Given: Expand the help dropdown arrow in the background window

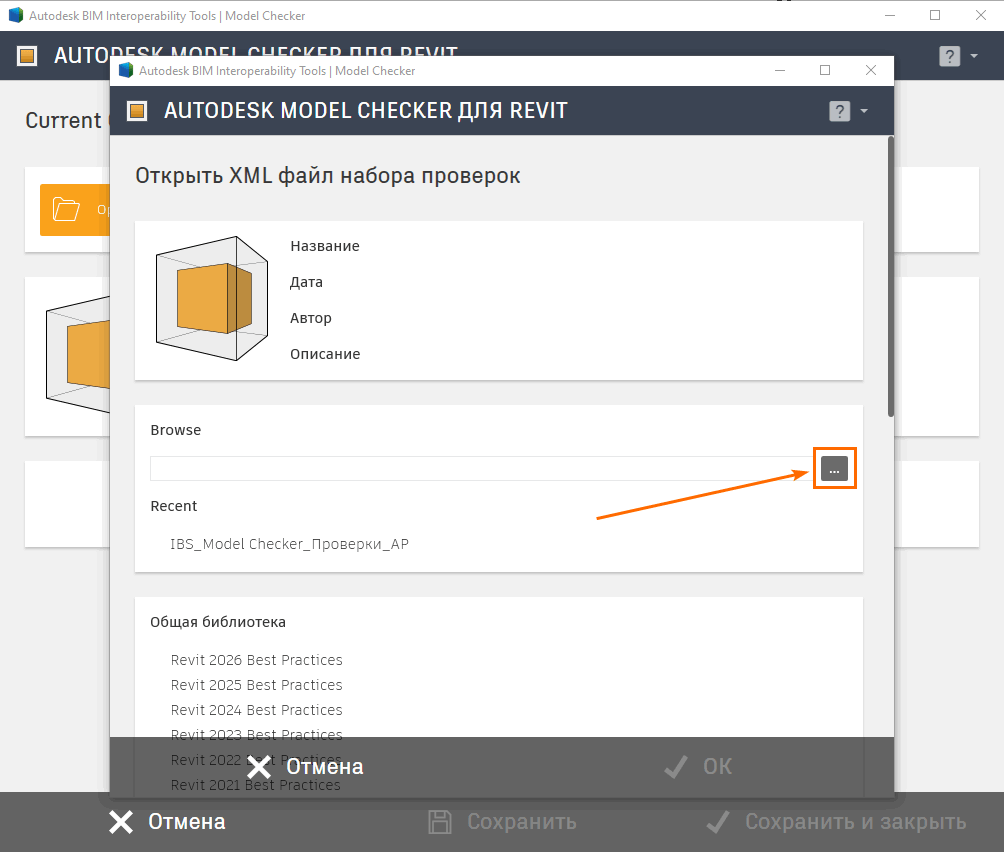Looking at the screenshot, I should click(x=974, y=56).
